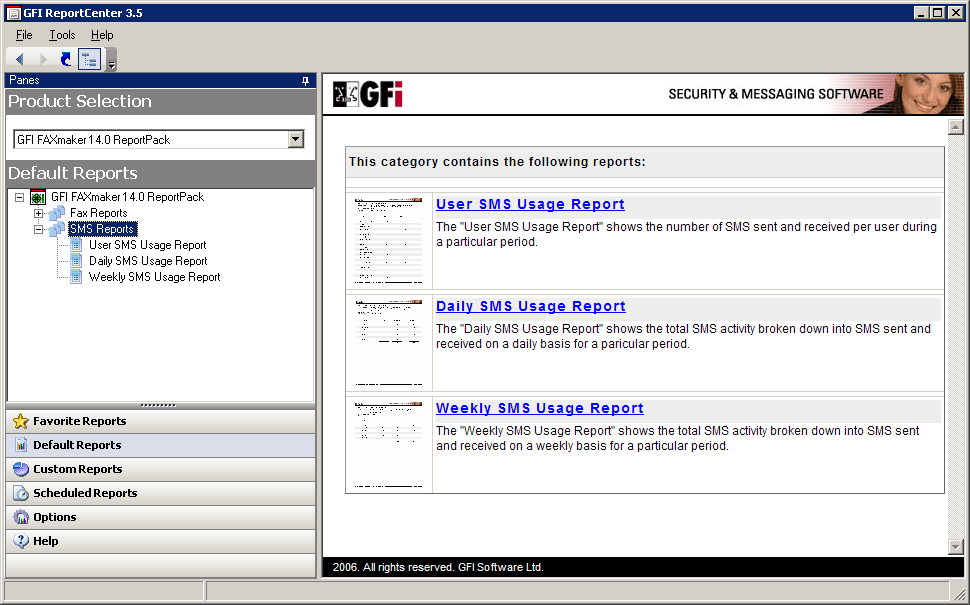Click the Refresh toolbar icon

66,59
